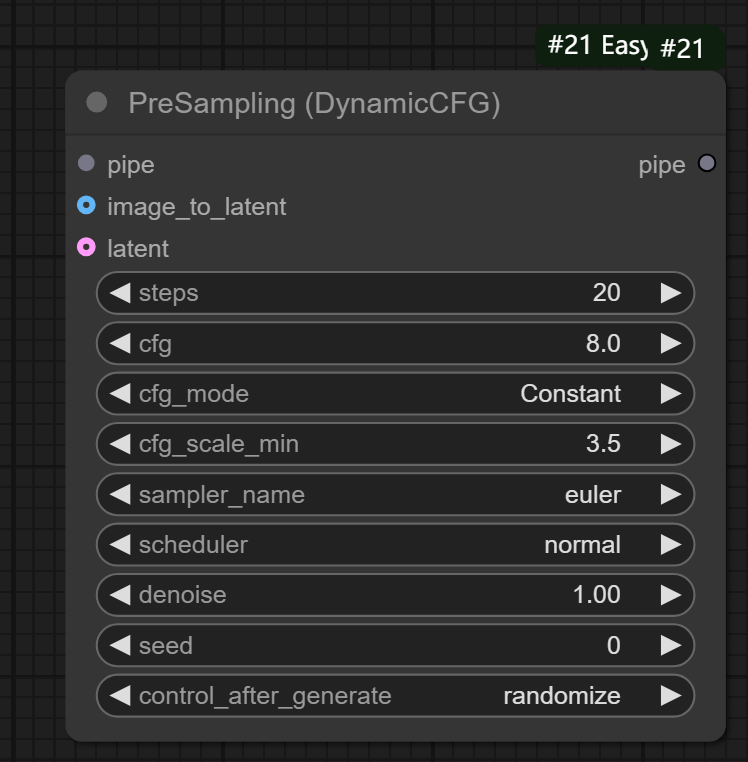Click the pink latent input dot

tap(86, 247)
